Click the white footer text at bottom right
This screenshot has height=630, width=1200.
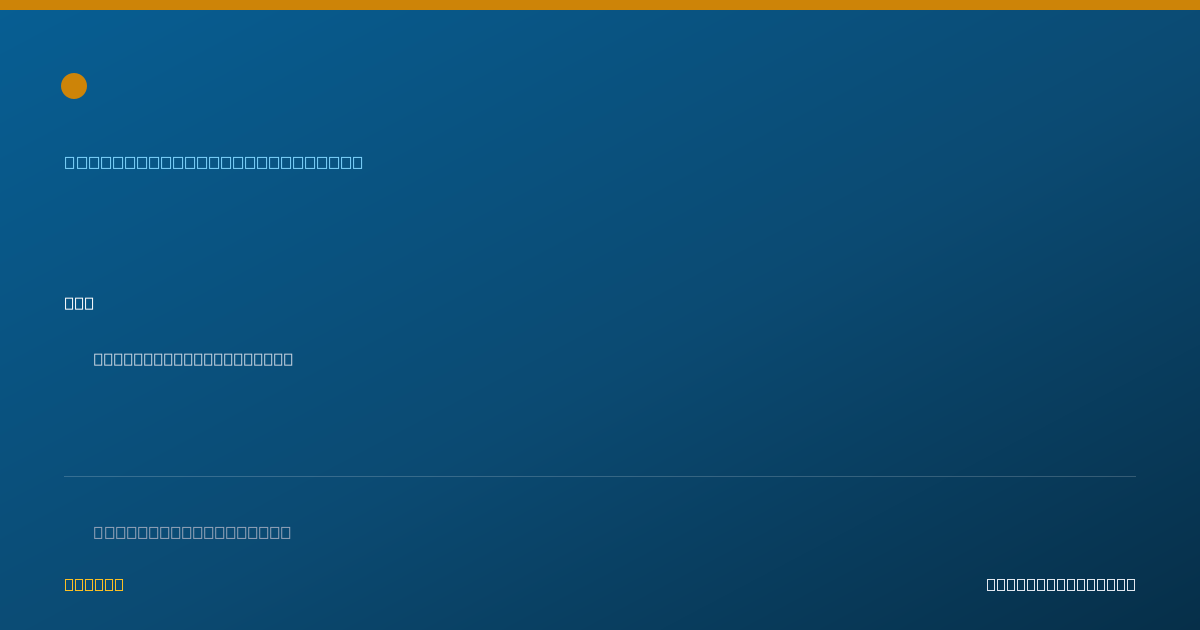1061,584
